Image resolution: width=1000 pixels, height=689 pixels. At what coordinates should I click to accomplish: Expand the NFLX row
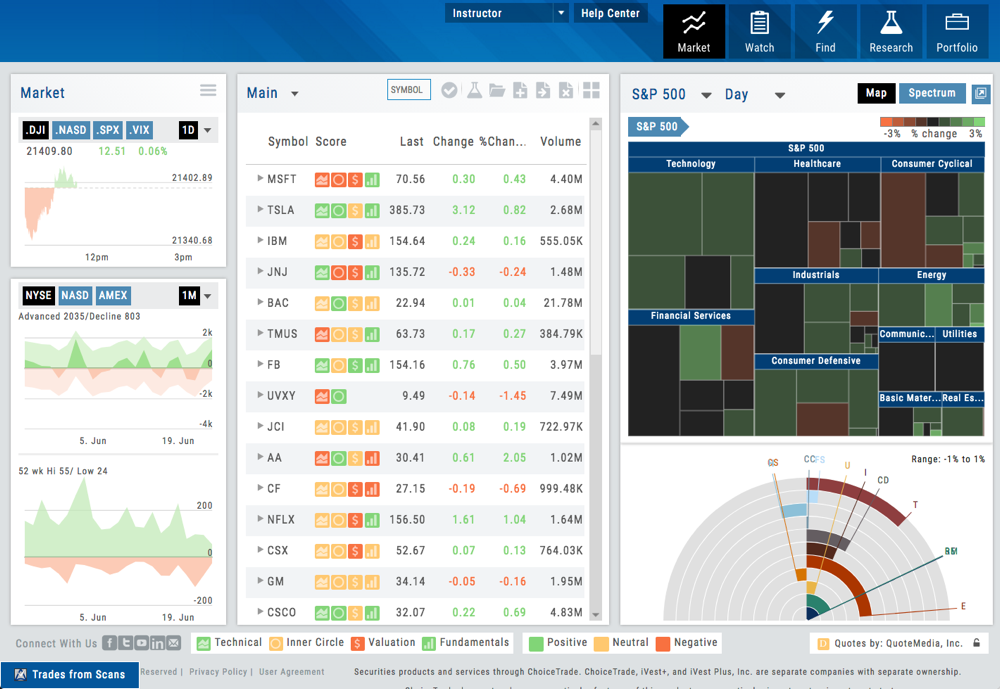[260, 519]
